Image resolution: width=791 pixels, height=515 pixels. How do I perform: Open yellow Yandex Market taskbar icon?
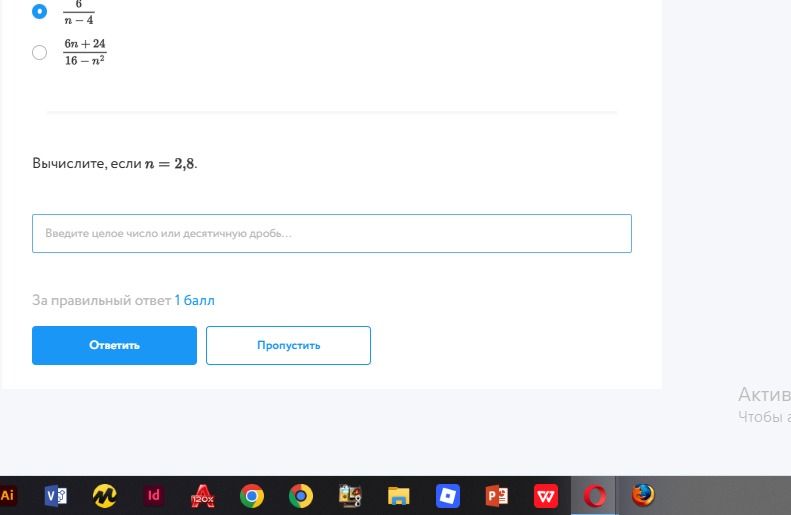pyautogui.click(x=104, y=495)
